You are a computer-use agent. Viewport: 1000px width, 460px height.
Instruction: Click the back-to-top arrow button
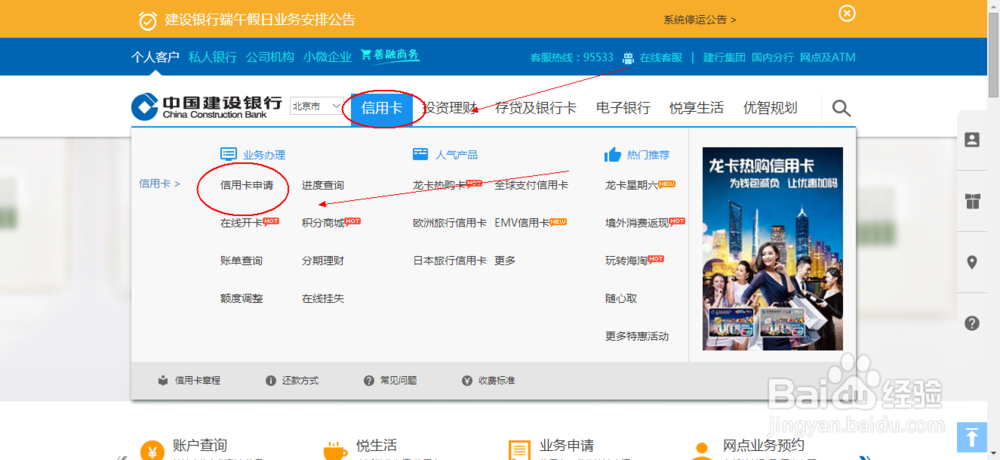click(x=972, y=438)
